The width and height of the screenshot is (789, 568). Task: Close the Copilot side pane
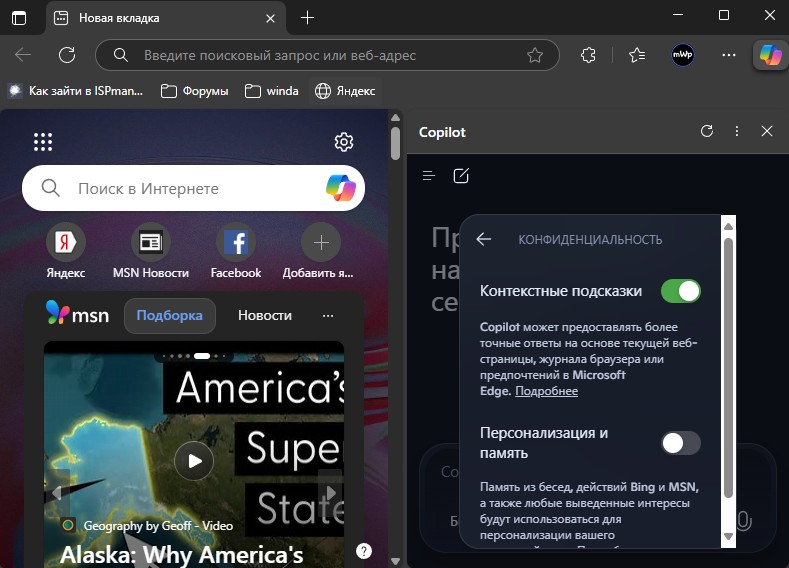tap(767, 131)
